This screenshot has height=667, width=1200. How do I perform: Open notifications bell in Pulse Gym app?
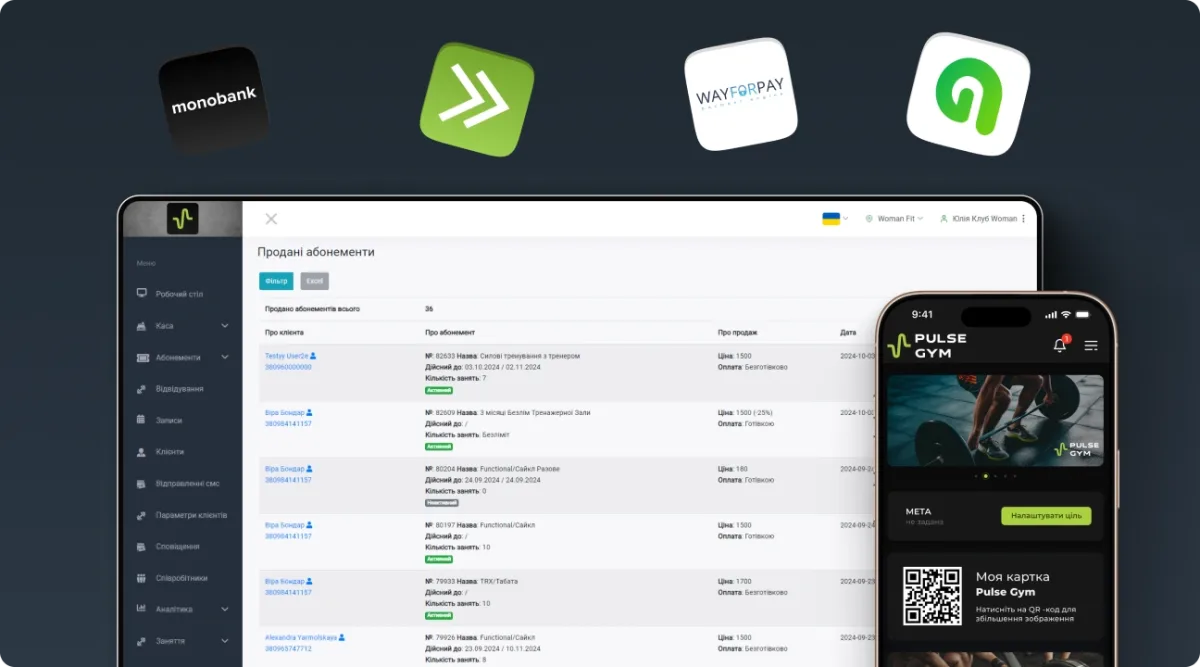pyautogui.click(x=1060, y=345)
